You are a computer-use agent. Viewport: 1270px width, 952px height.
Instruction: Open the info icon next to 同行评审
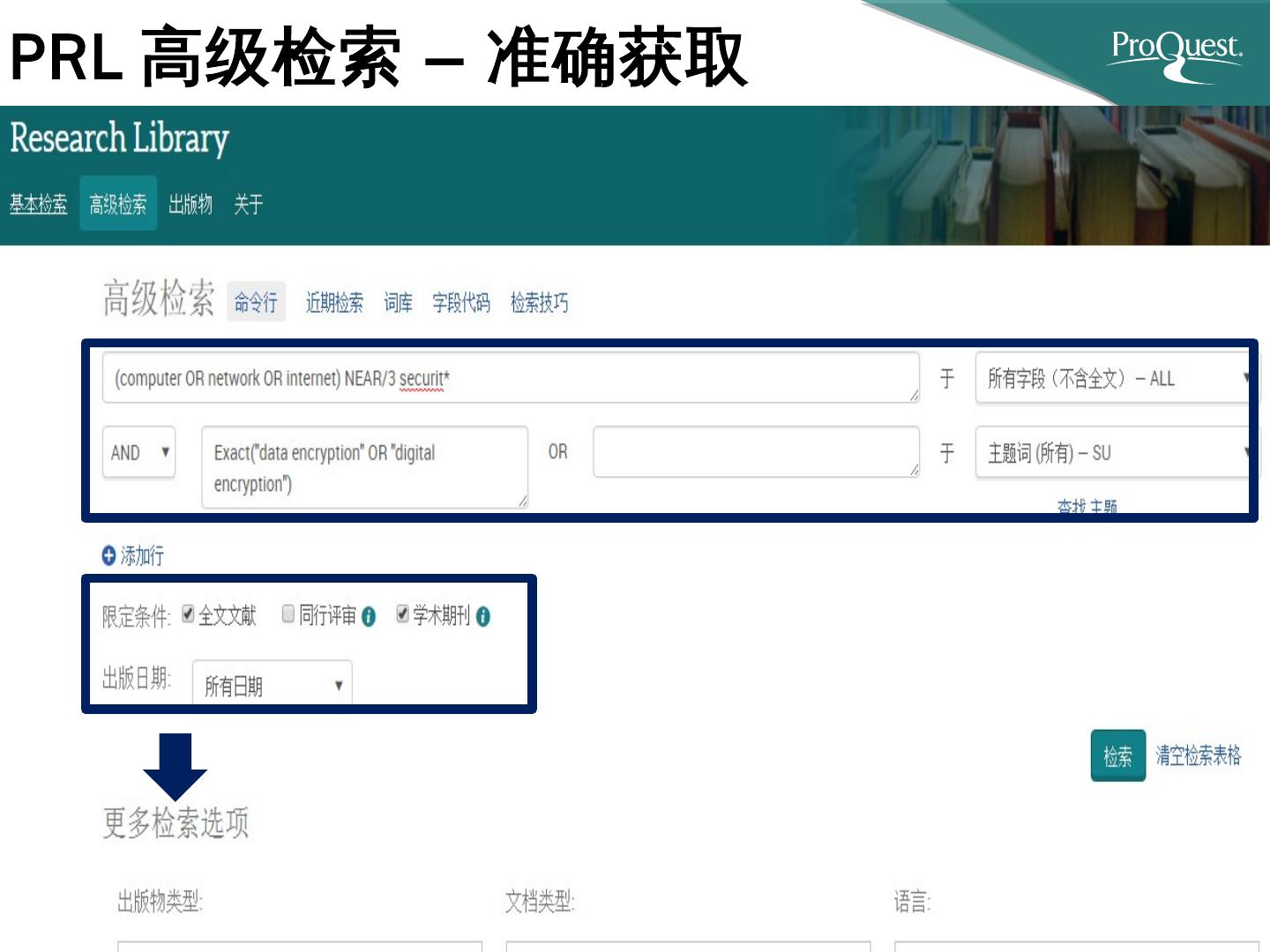click(x=369, y=617)
